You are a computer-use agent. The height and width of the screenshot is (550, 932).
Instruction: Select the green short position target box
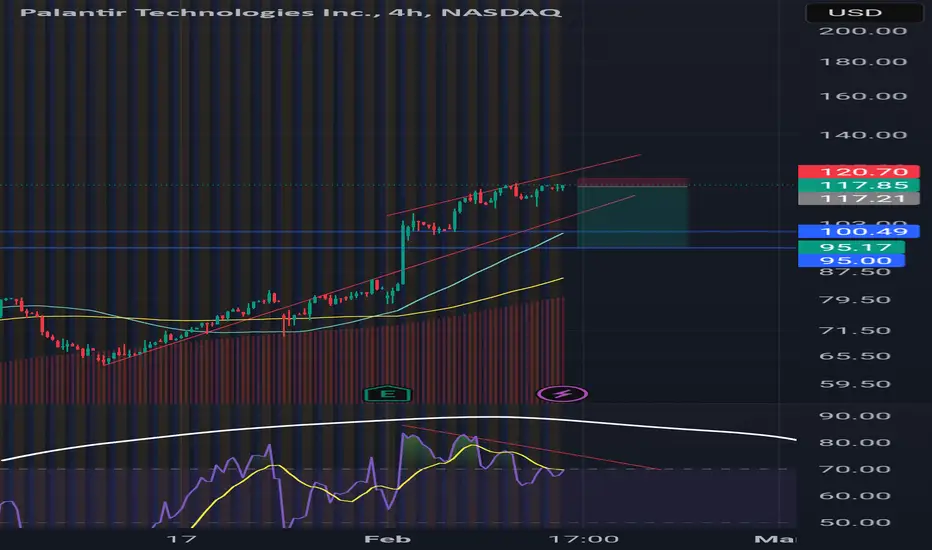(632, 217)
